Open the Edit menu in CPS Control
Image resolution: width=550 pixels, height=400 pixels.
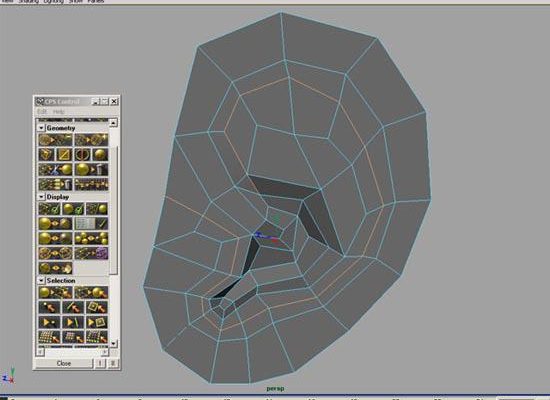(42, 111)
